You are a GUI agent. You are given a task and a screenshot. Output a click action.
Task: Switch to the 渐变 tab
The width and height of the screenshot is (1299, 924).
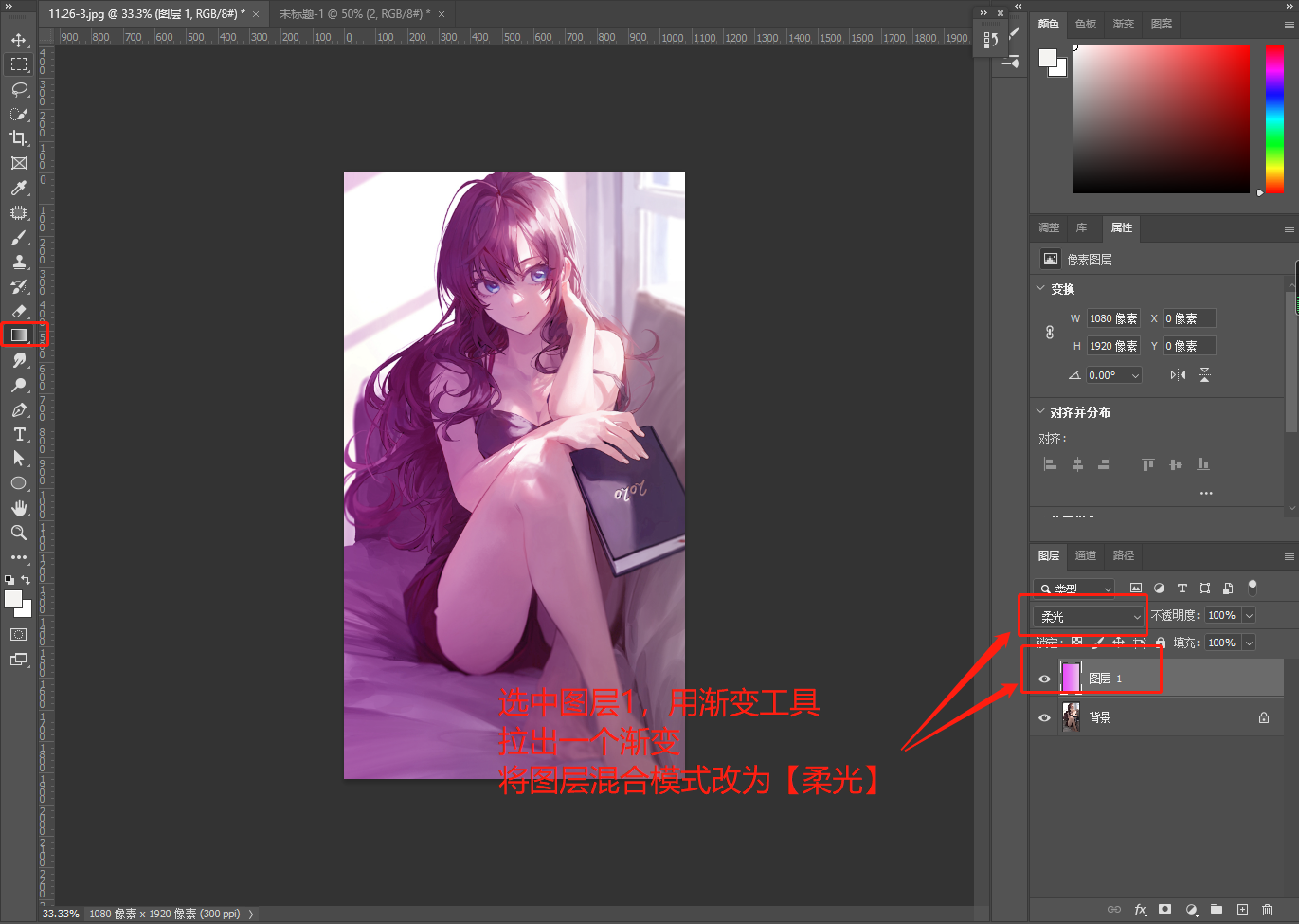pos(1124,24)
